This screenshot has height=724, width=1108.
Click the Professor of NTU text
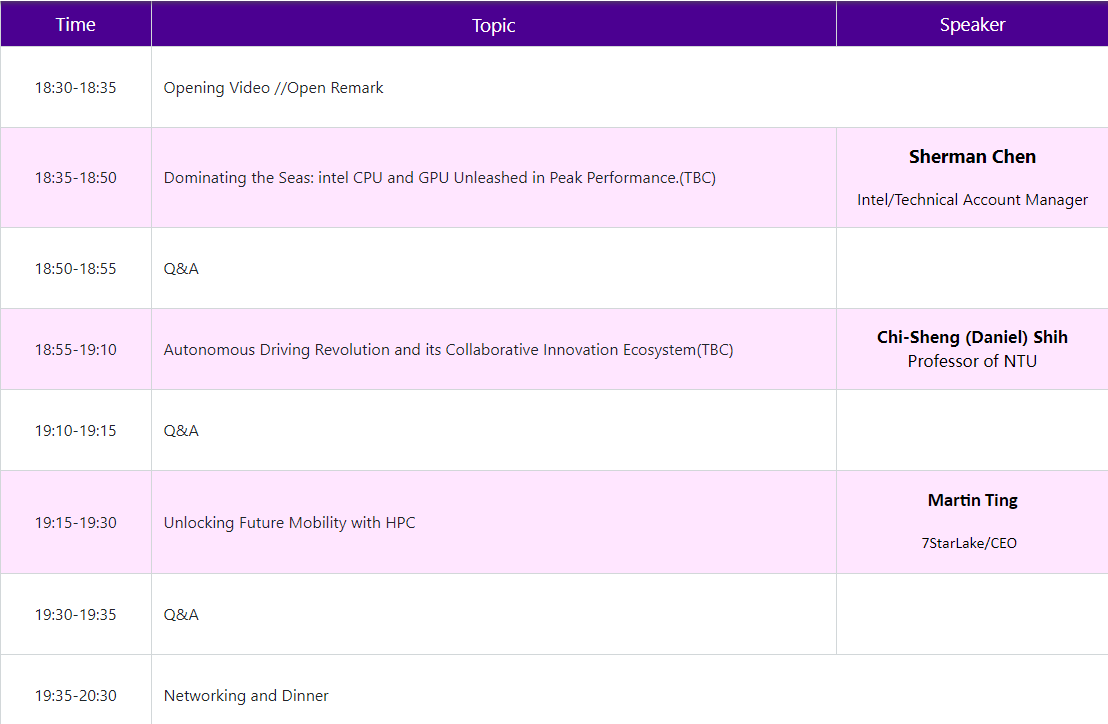click(972, 361)
